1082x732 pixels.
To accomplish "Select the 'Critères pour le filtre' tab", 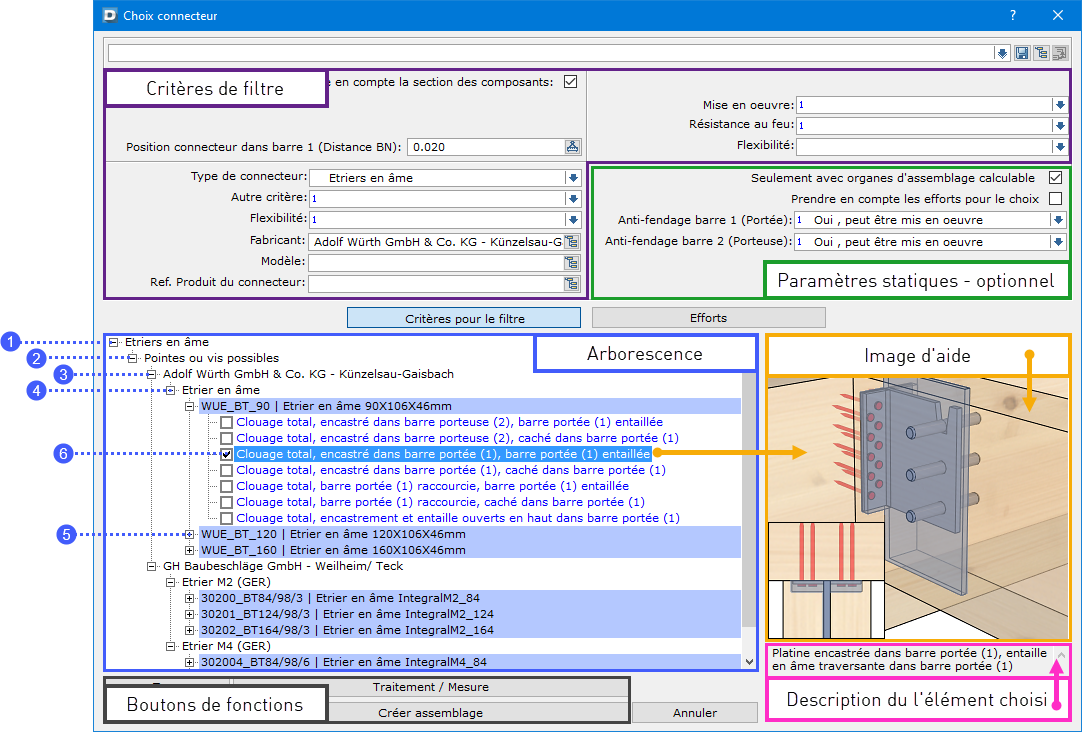I will click(464, 318).
